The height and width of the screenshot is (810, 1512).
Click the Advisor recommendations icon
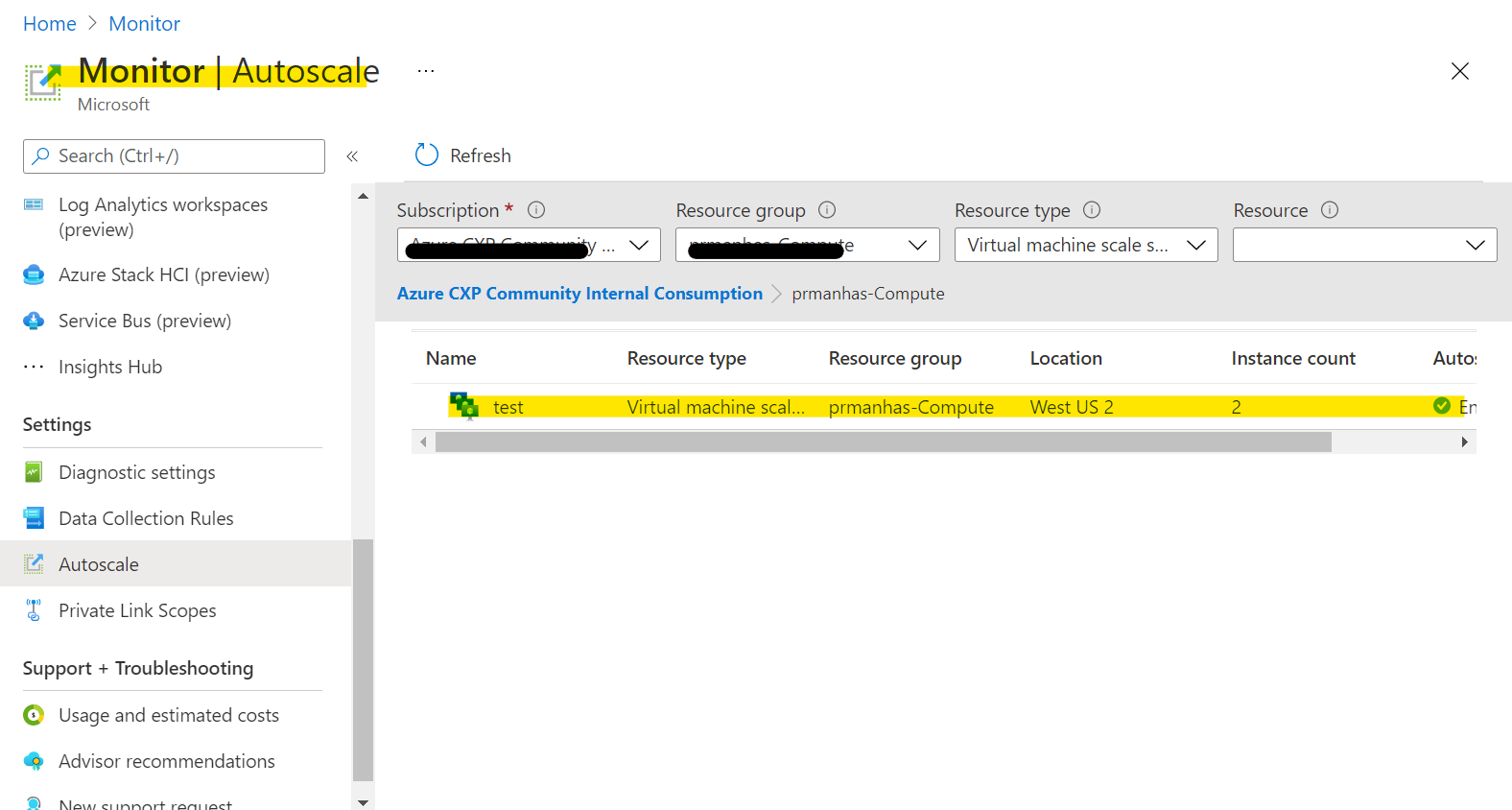coord(34,761)
